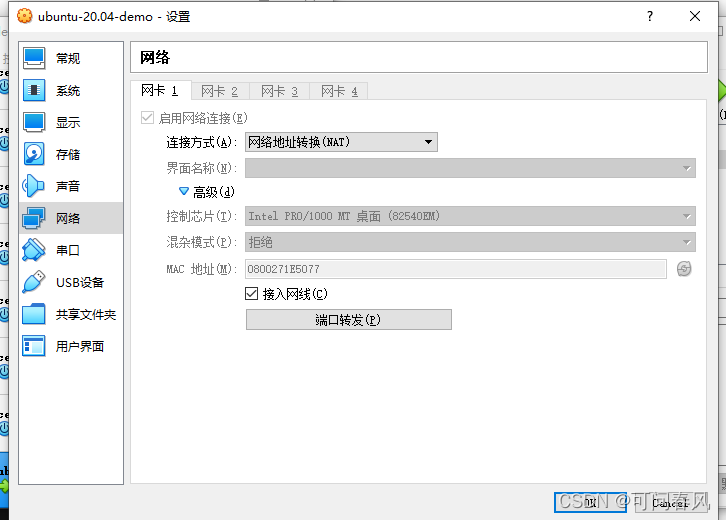Click the help question mark button
This screenshot has height=520, width=726.
click(650, 16)
